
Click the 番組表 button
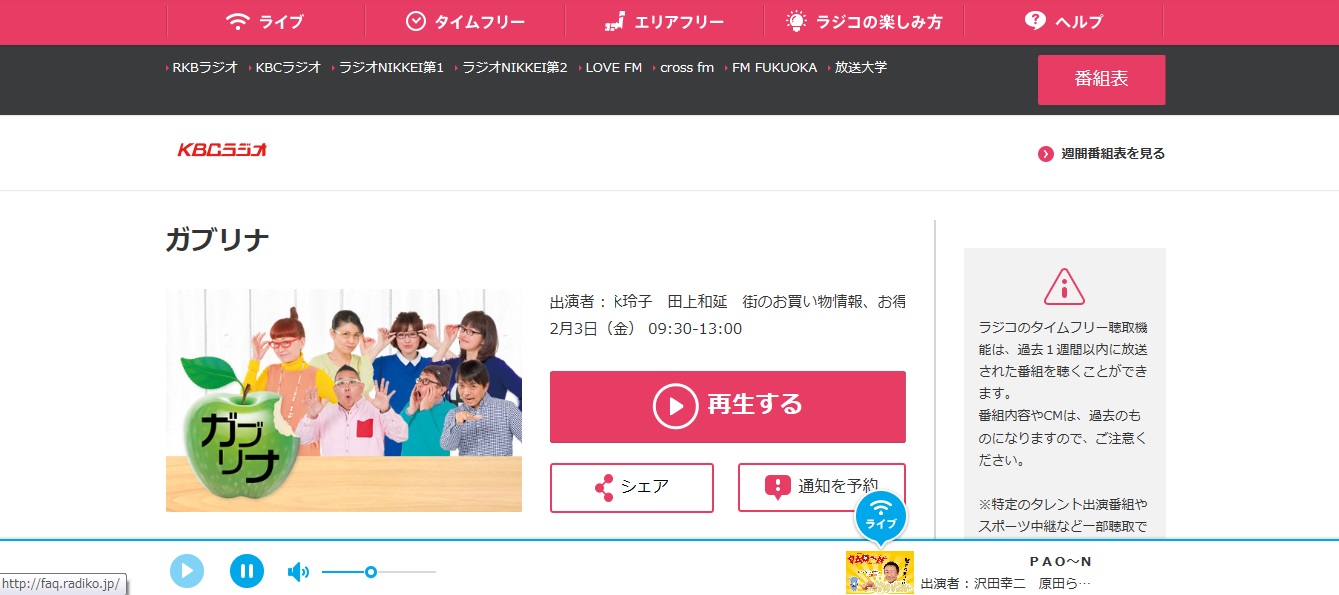pos(1101,79)
